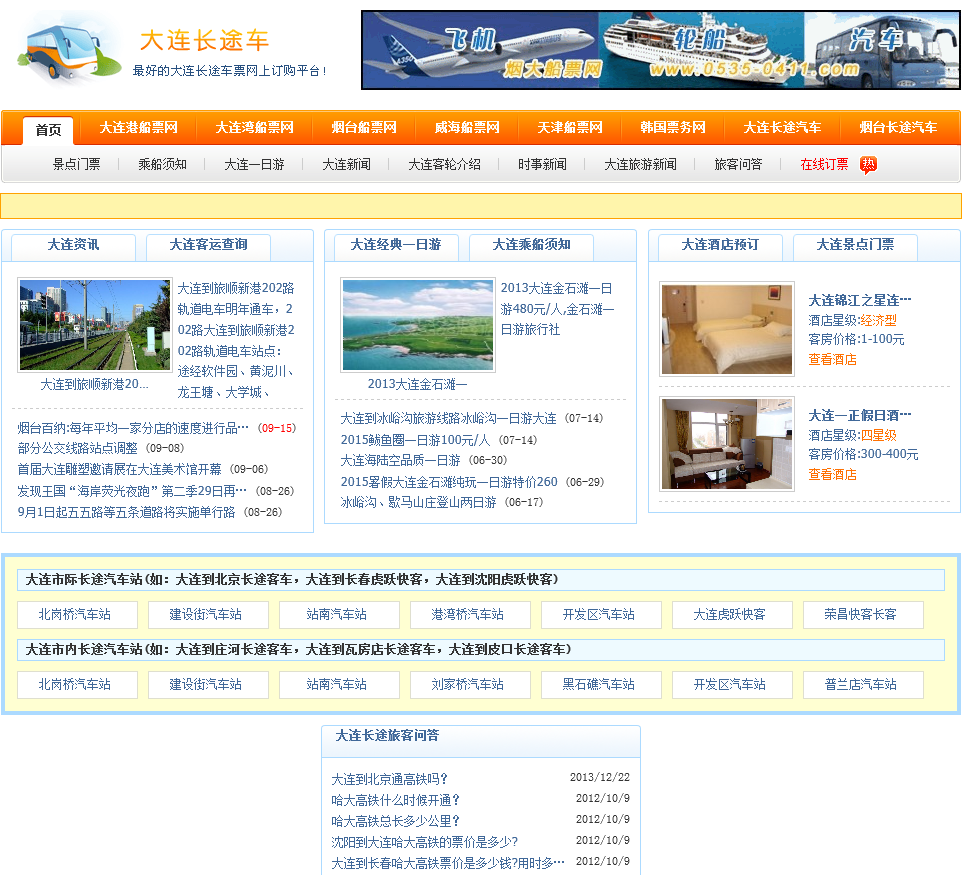Select the 首页 navigation tab

pyautogui.click(x=48, y=130)
